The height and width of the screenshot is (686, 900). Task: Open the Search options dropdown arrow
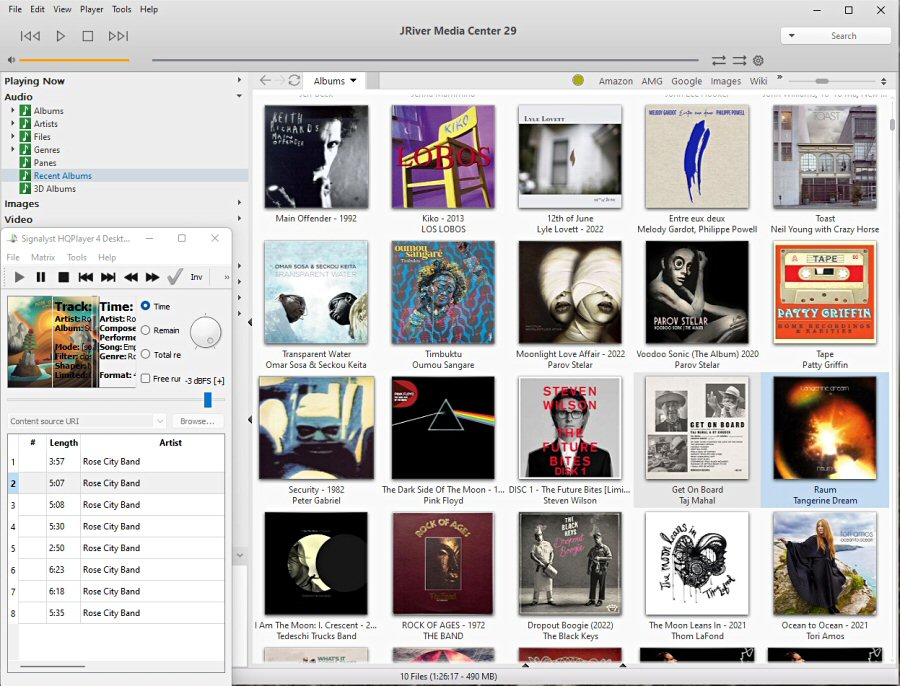(792, 36)
